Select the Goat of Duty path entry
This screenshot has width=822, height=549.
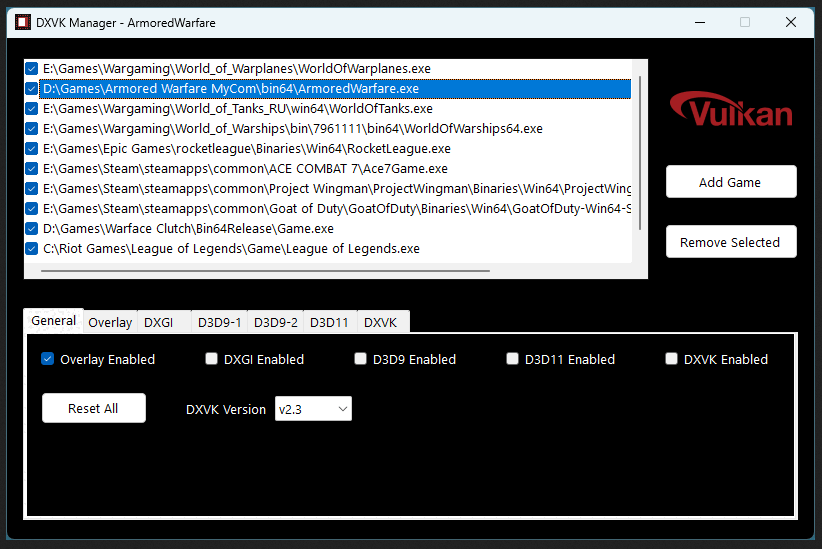click(x=336, y=209)
